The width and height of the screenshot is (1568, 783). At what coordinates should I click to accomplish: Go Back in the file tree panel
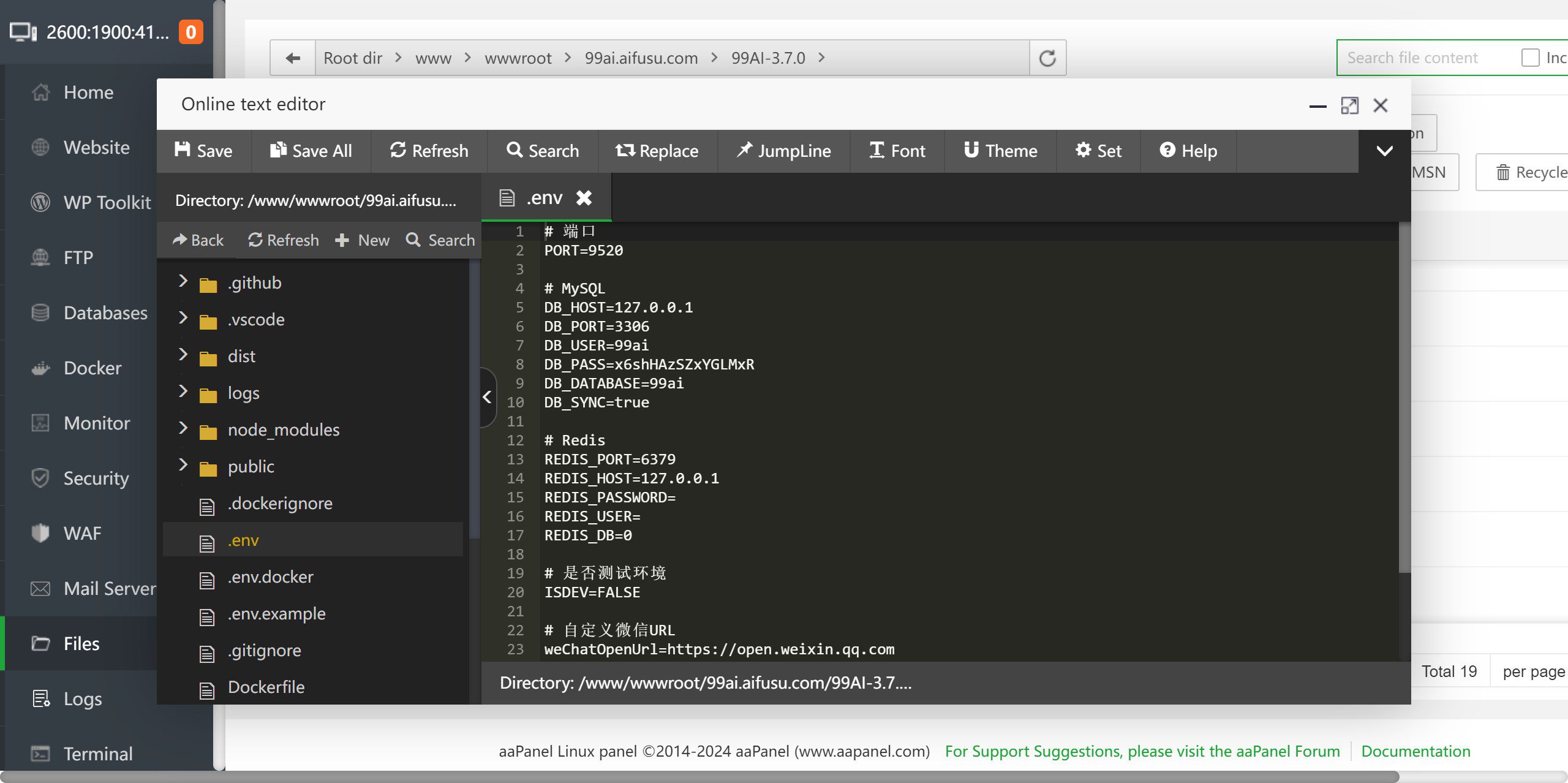pos(198,240)
